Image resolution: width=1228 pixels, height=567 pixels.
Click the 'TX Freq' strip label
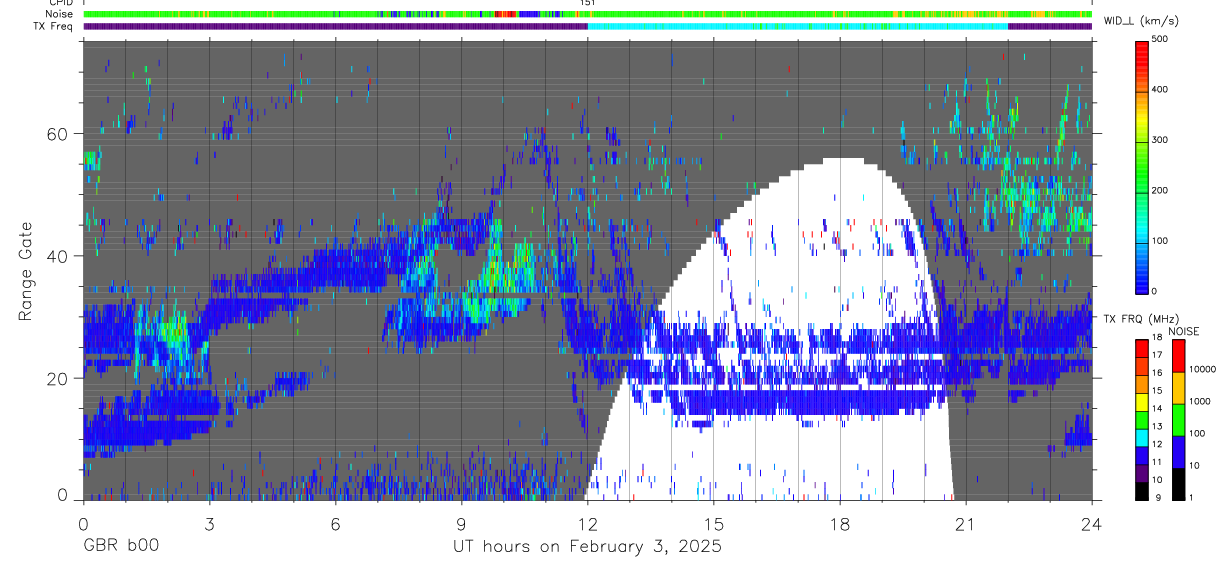coord(54,26)
